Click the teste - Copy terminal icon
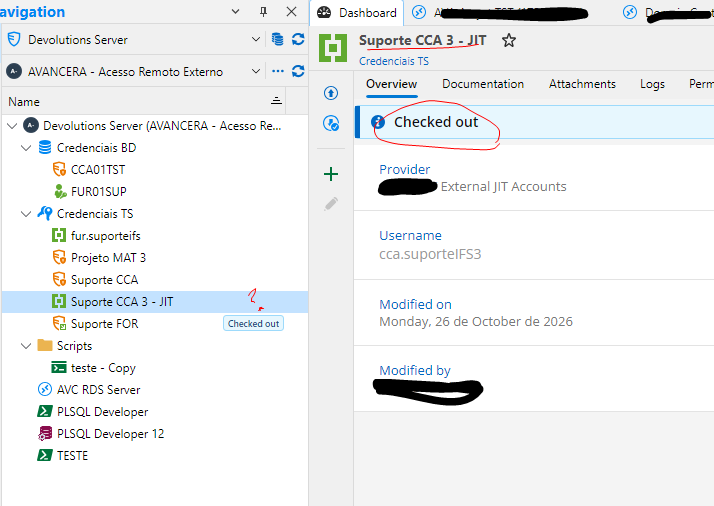This screenshot has height=506, width=714. 59,367
